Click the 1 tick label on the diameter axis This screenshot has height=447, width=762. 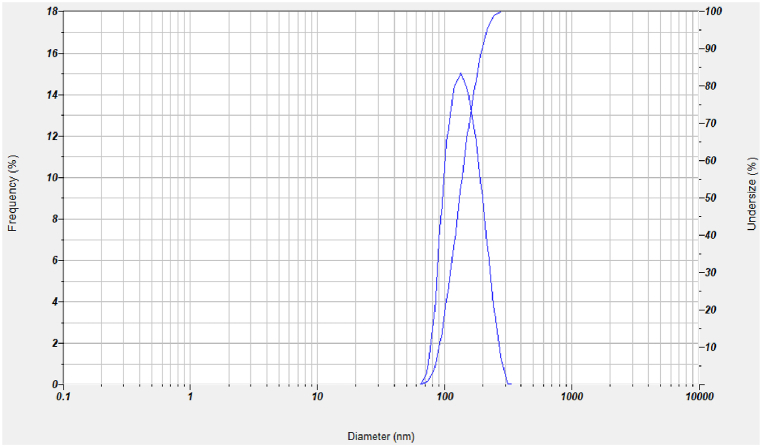[x=190, y=397]
